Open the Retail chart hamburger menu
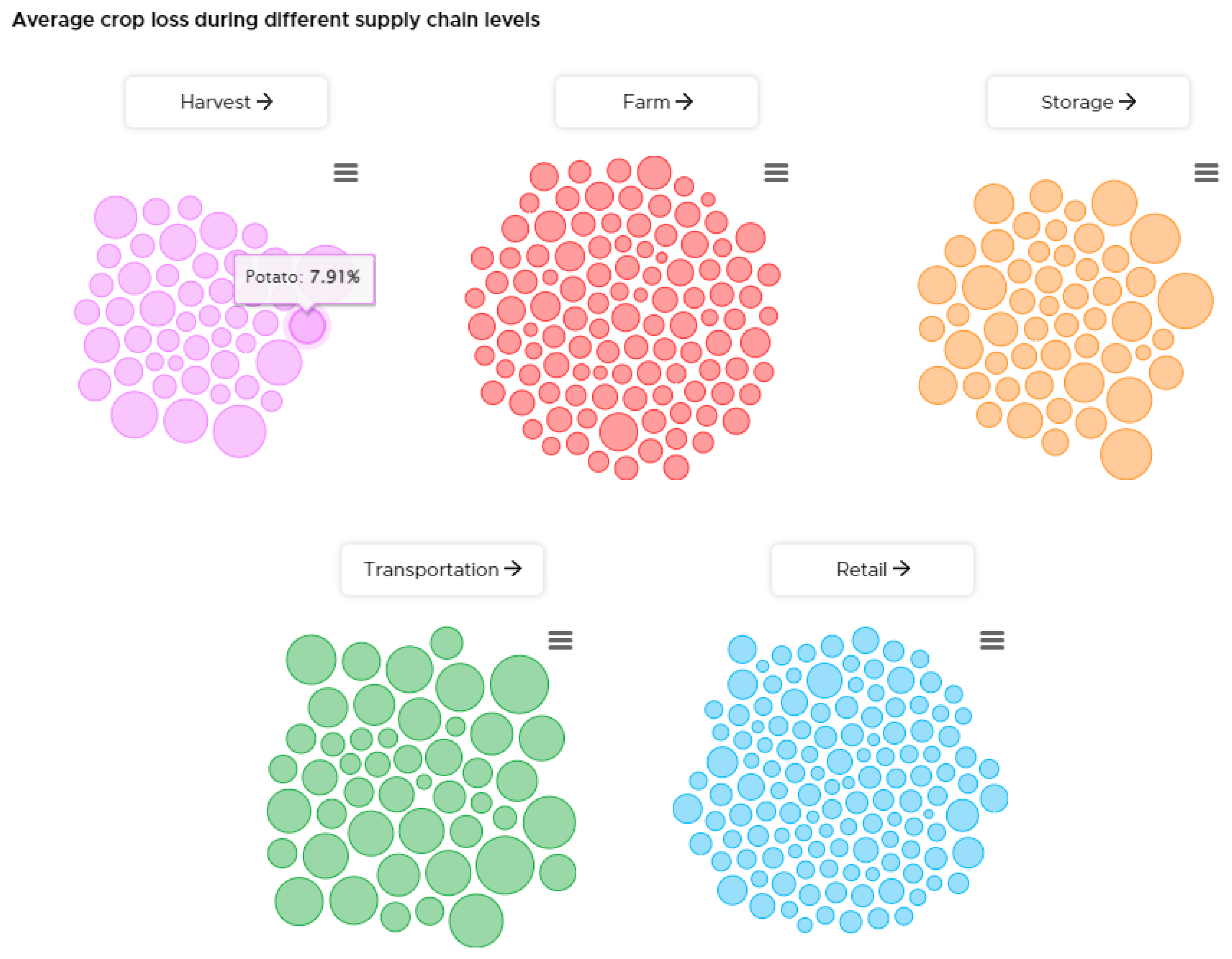The height and width of the screenshot is (959, 1232). (x=992, y=640)
